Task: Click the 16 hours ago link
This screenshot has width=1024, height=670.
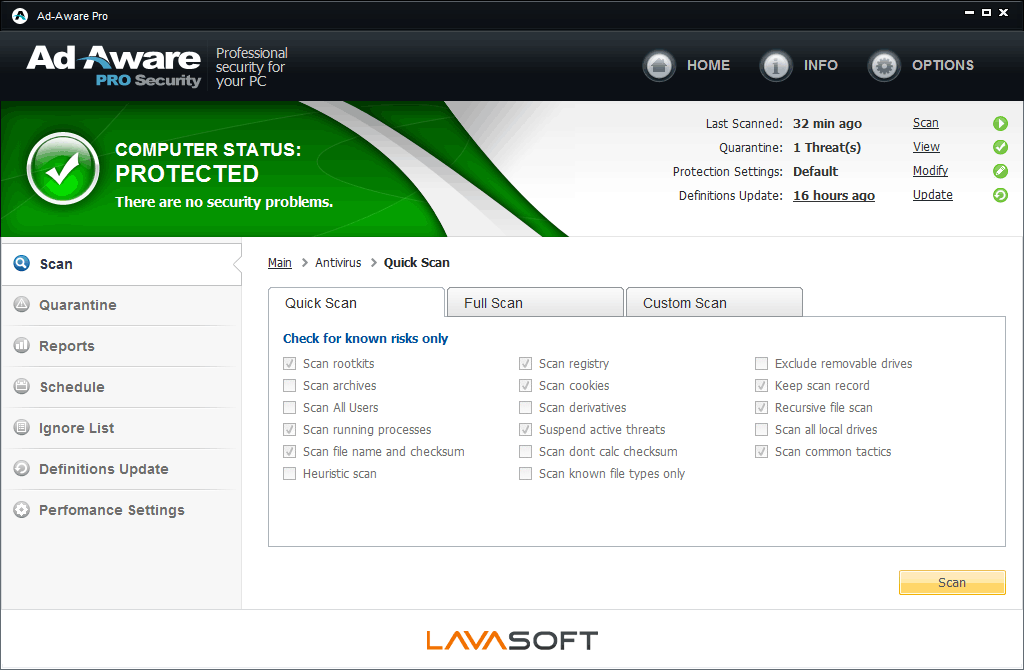Action: click(834, 195)
